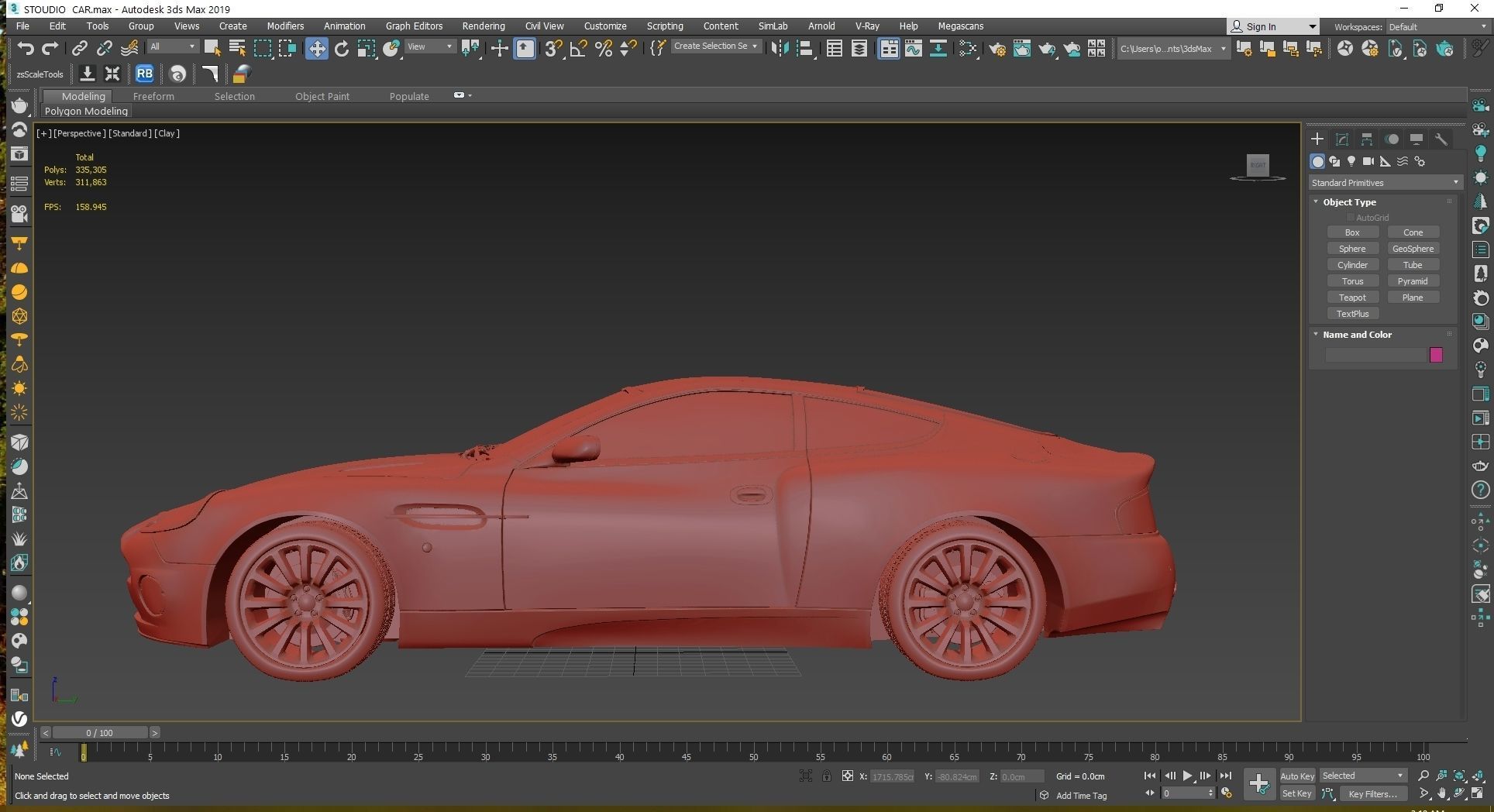Open the Sign In dropdown

1273,26
